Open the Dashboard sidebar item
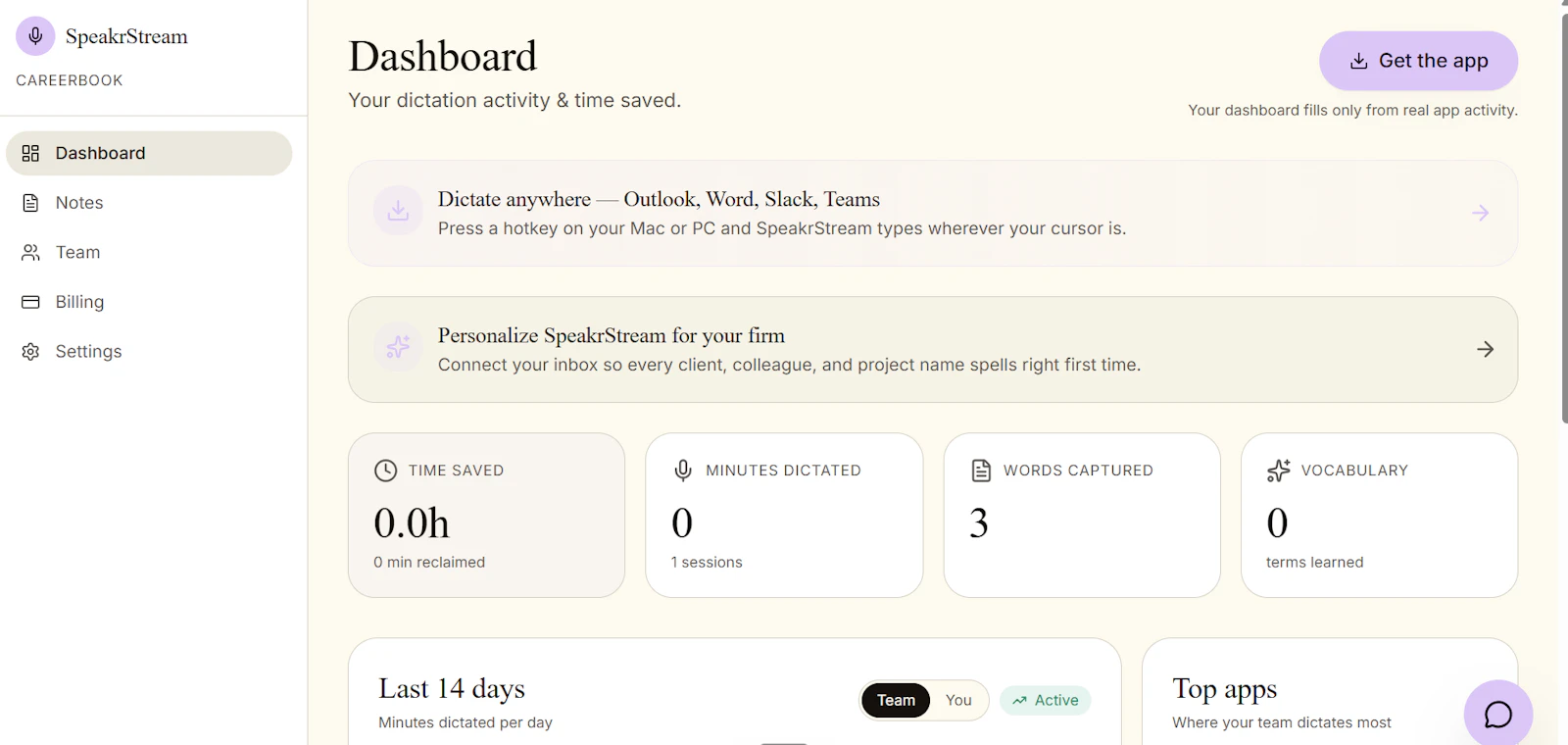 point(149,153)
